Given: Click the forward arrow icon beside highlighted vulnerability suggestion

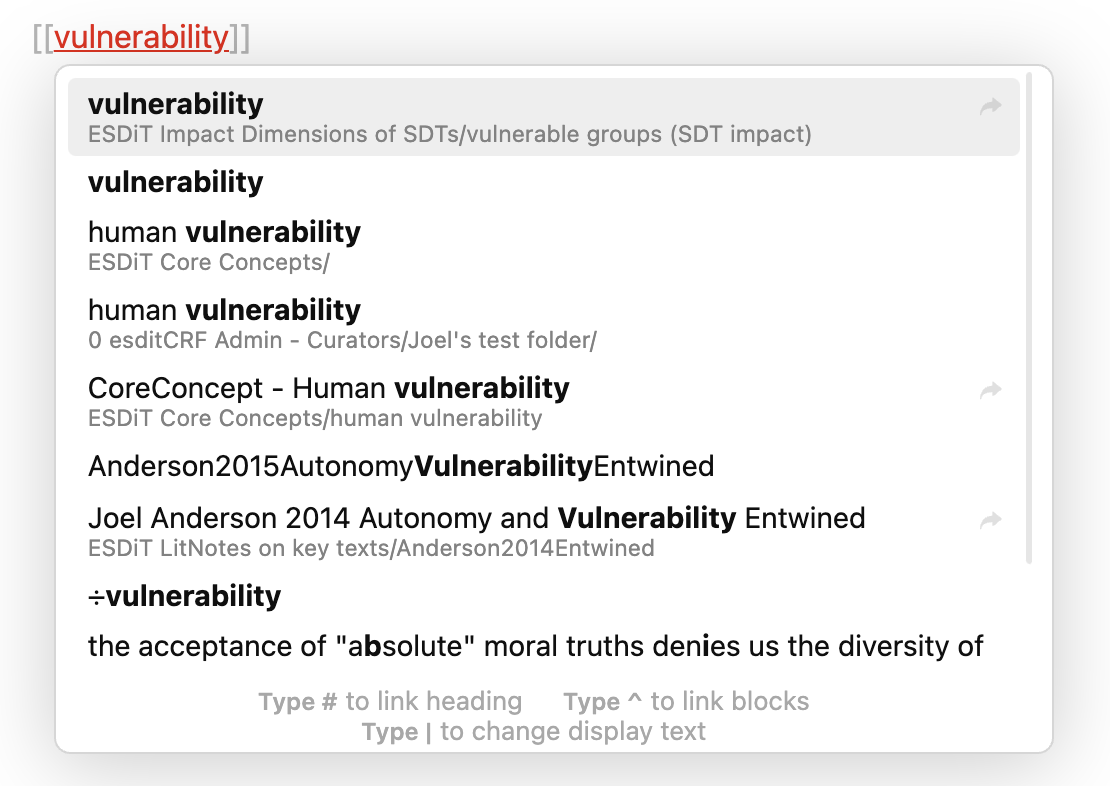Looking at the screenshot, I should click(989, 104).
